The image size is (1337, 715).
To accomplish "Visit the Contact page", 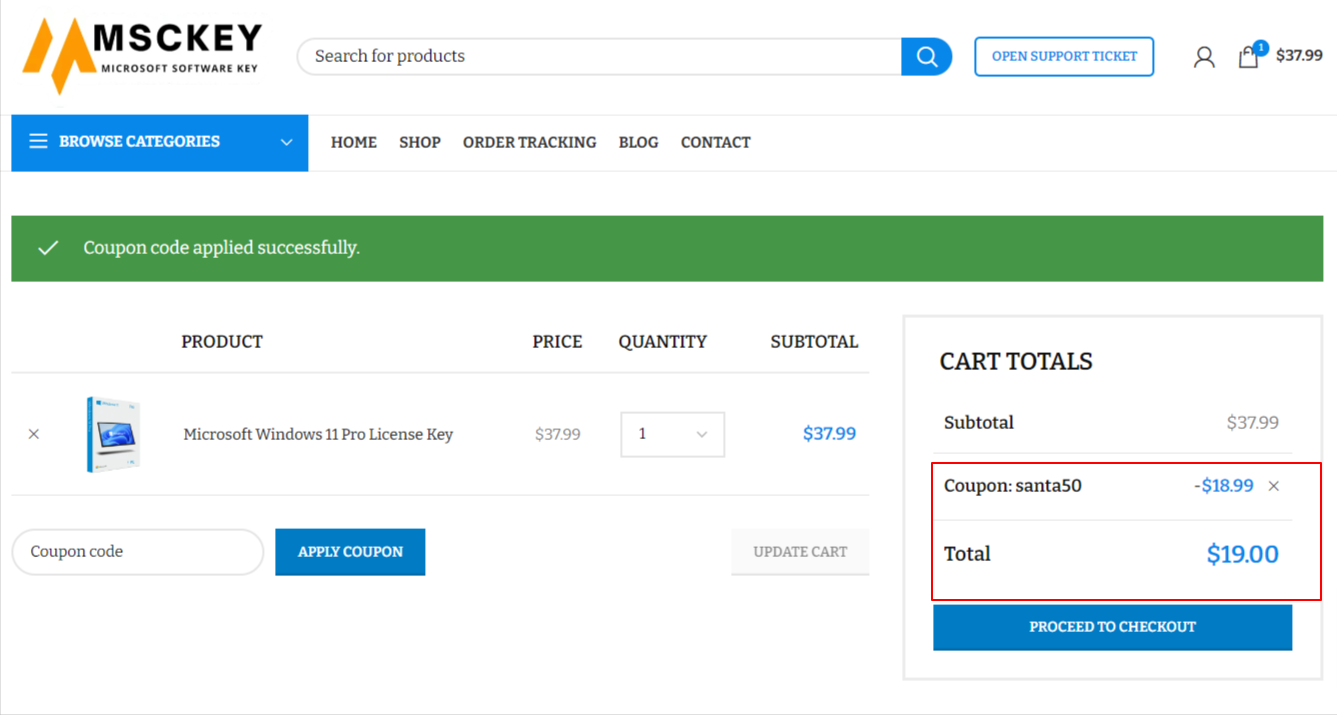I will 715,142.
